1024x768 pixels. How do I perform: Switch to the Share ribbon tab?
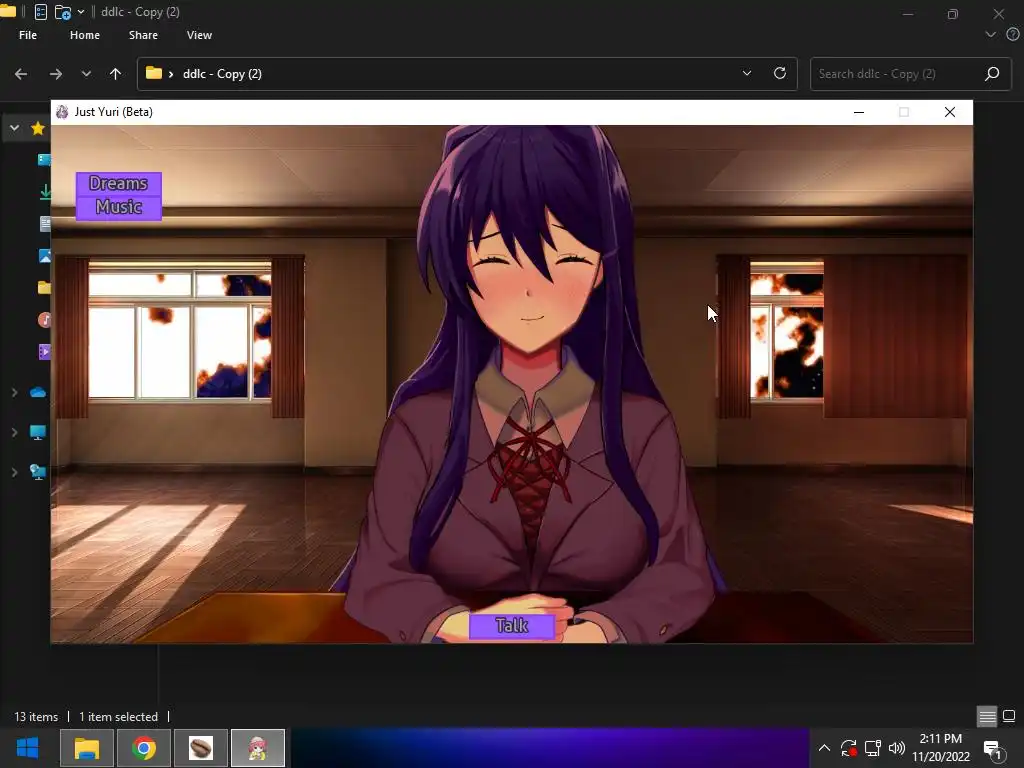pos(143,35)
